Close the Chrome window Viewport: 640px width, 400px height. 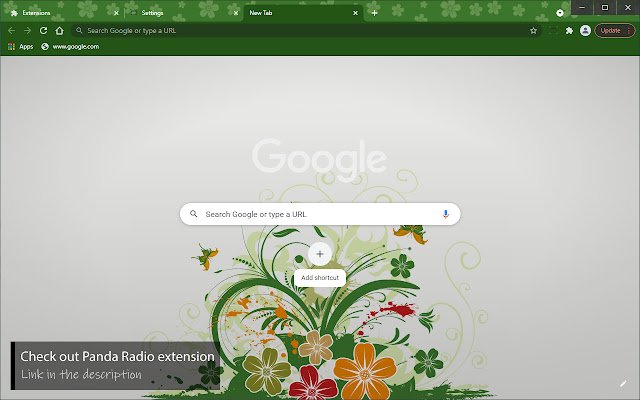tap(628, 7)
